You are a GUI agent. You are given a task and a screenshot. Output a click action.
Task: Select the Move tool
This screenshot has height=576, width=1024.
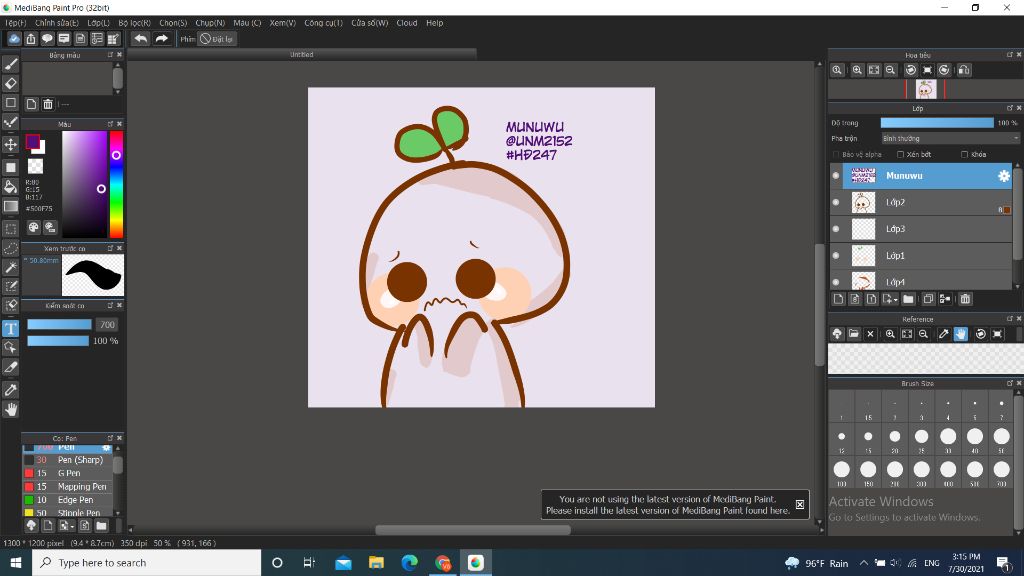10,144
